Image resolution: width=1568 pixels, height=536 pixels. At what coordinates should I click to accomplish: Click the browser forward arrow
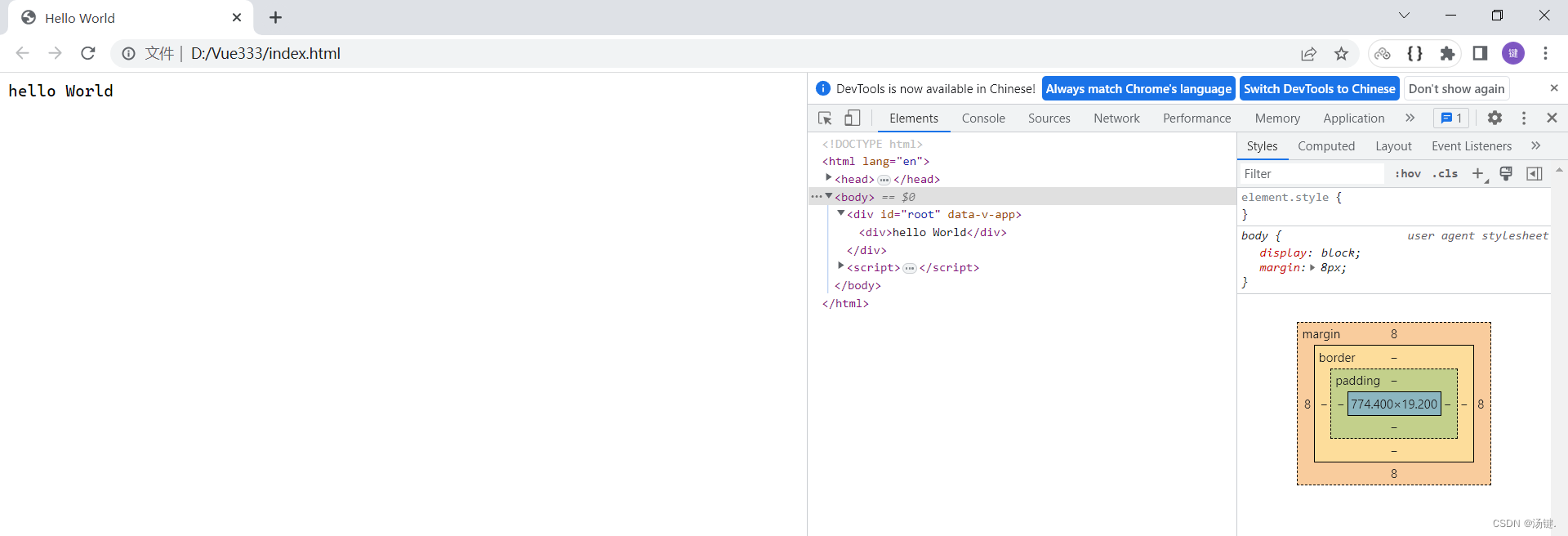tap(55, 53)
